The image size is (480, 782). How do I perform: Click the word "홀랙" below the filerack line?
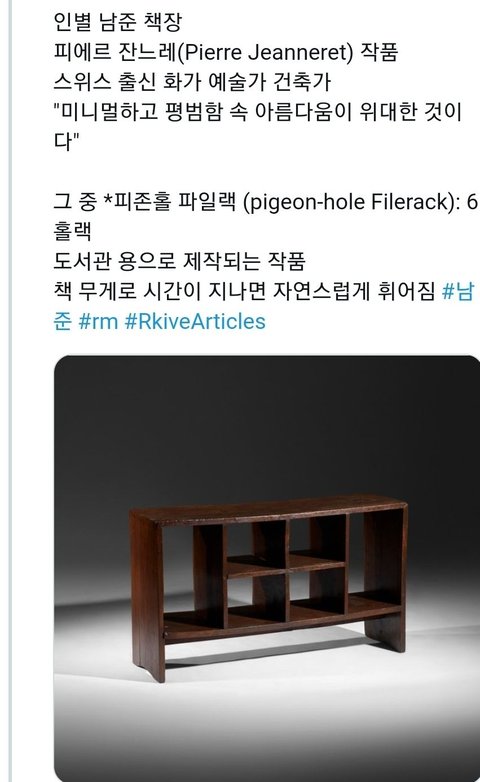pos(72,231)
